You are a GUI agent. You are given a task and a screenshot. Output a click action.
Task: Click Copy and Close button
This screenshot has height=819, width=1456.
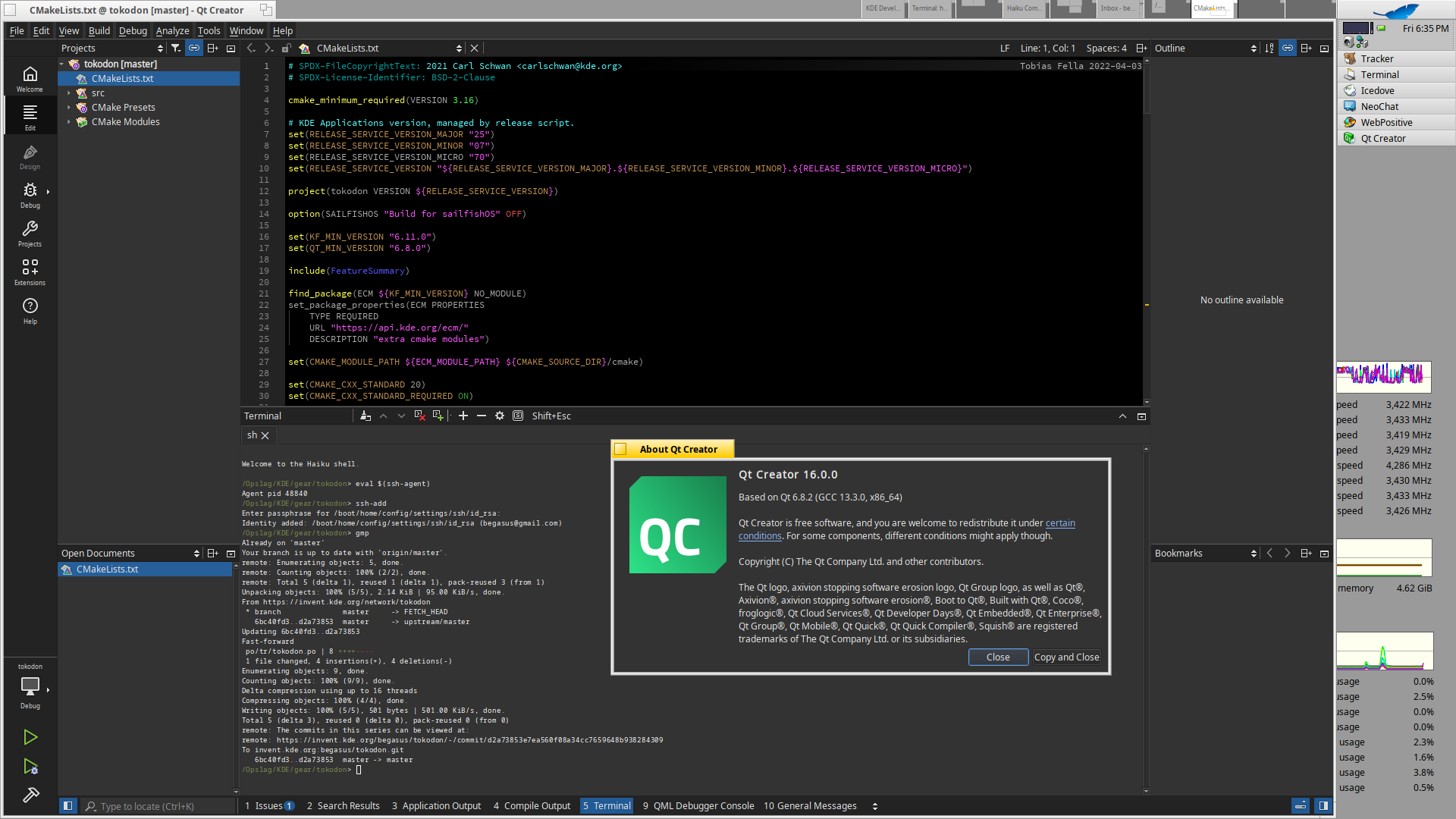[1066, 657]
